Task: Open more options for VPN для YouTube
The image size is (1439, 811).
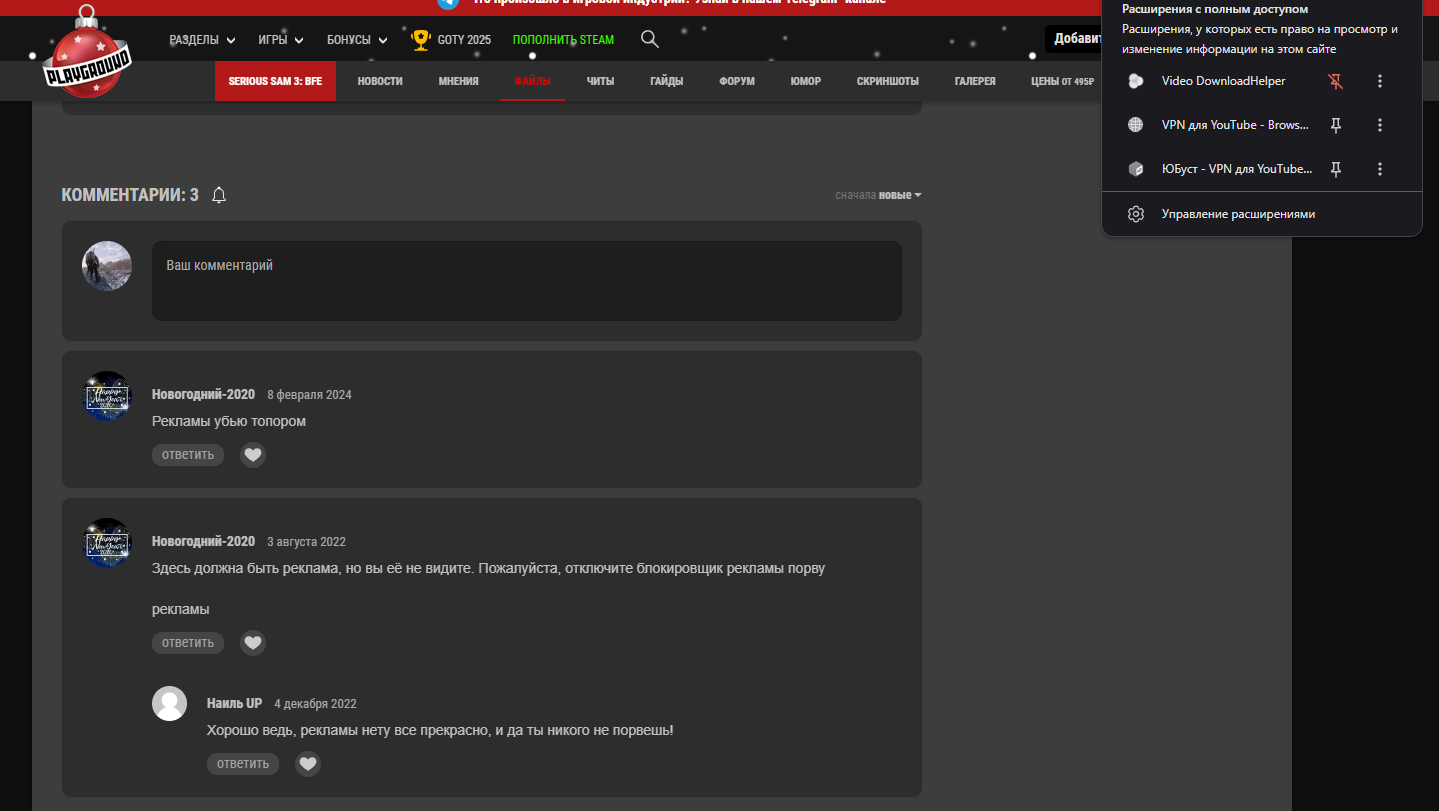Action: [x=1380, y=125]
